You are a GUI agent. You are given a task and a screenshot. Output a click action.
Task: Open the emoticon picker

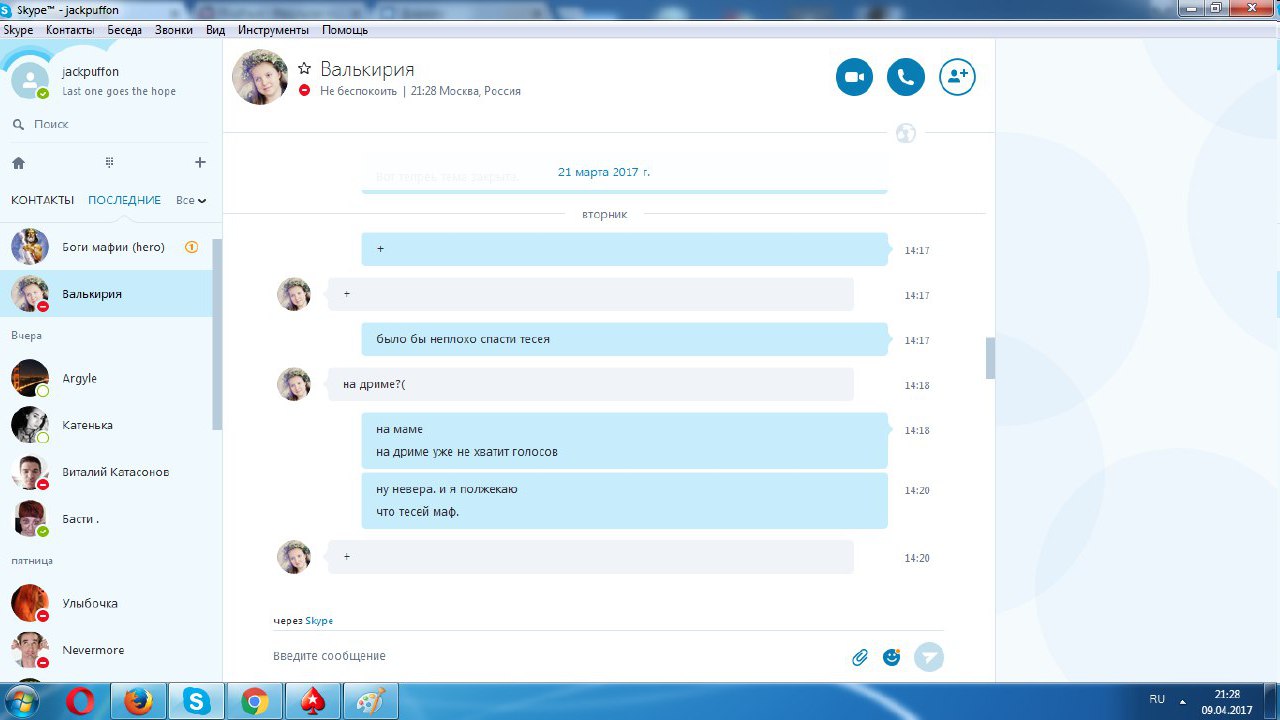click(891, 657)
